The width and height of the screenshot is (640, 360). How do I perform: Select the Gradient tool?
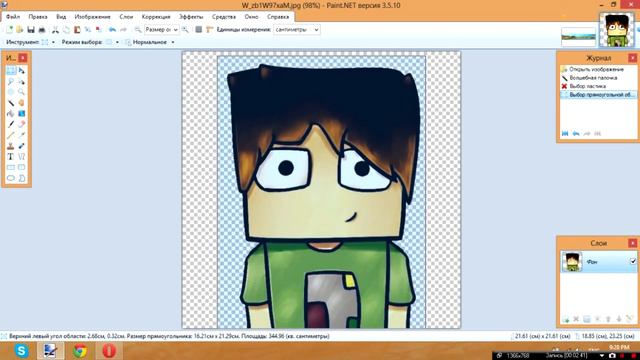[21, 113]
